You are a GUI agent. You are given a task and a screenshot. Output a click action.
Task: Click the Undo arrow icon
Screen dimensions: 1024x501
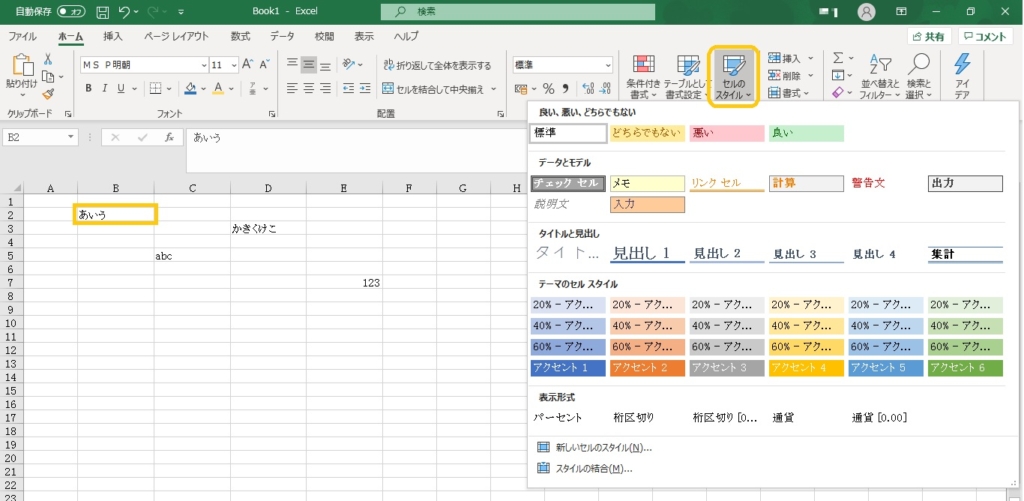click(125, 12)
